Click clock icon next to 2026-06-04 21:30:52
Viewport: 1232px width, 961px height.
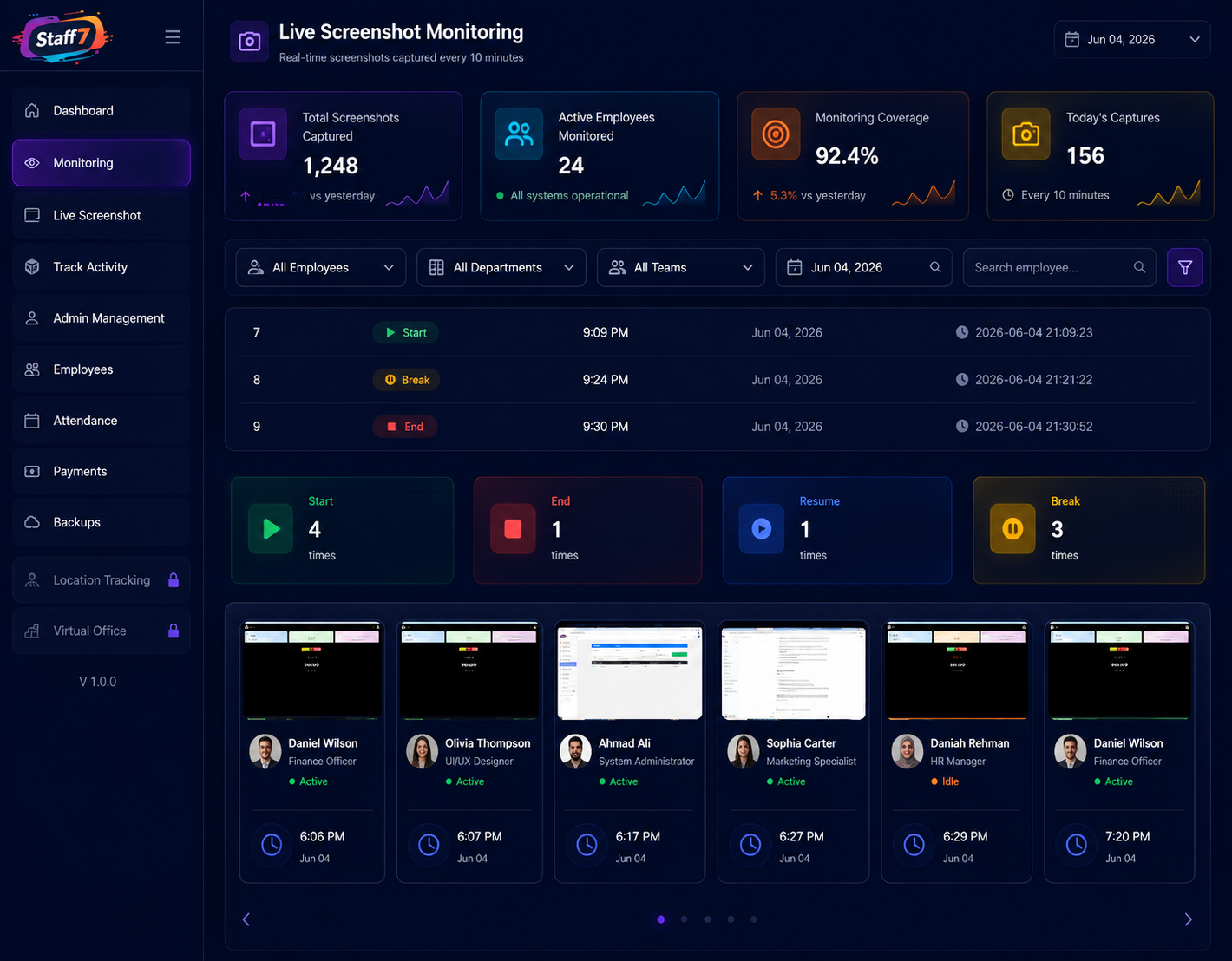962,427
